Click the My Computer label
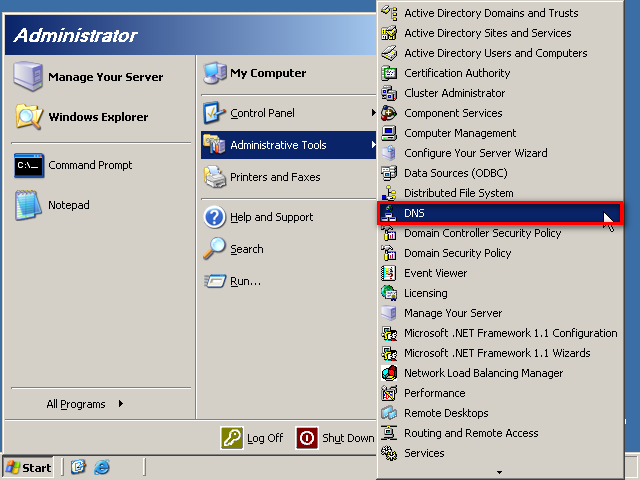Screen dimensions: 640x480 [x=268, y=73]
